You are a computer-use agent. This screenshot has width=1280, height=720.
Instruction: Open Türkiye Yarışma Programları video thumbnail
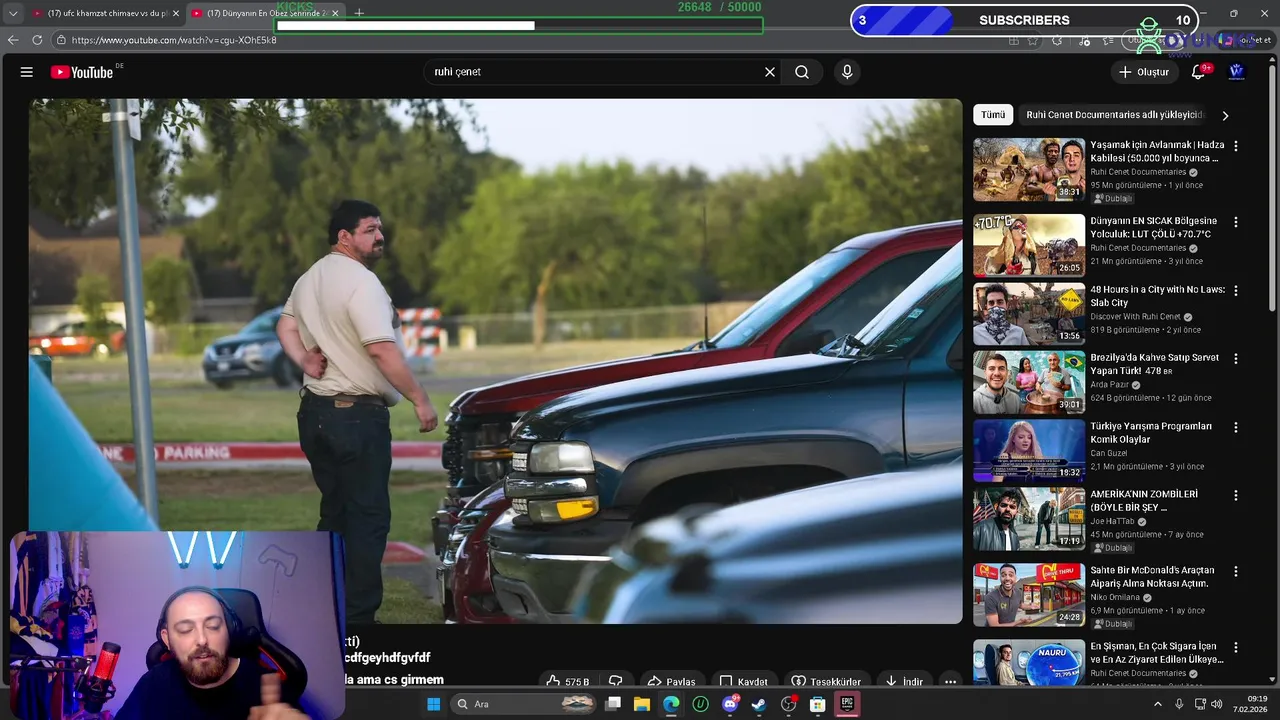pos(1029,451)
